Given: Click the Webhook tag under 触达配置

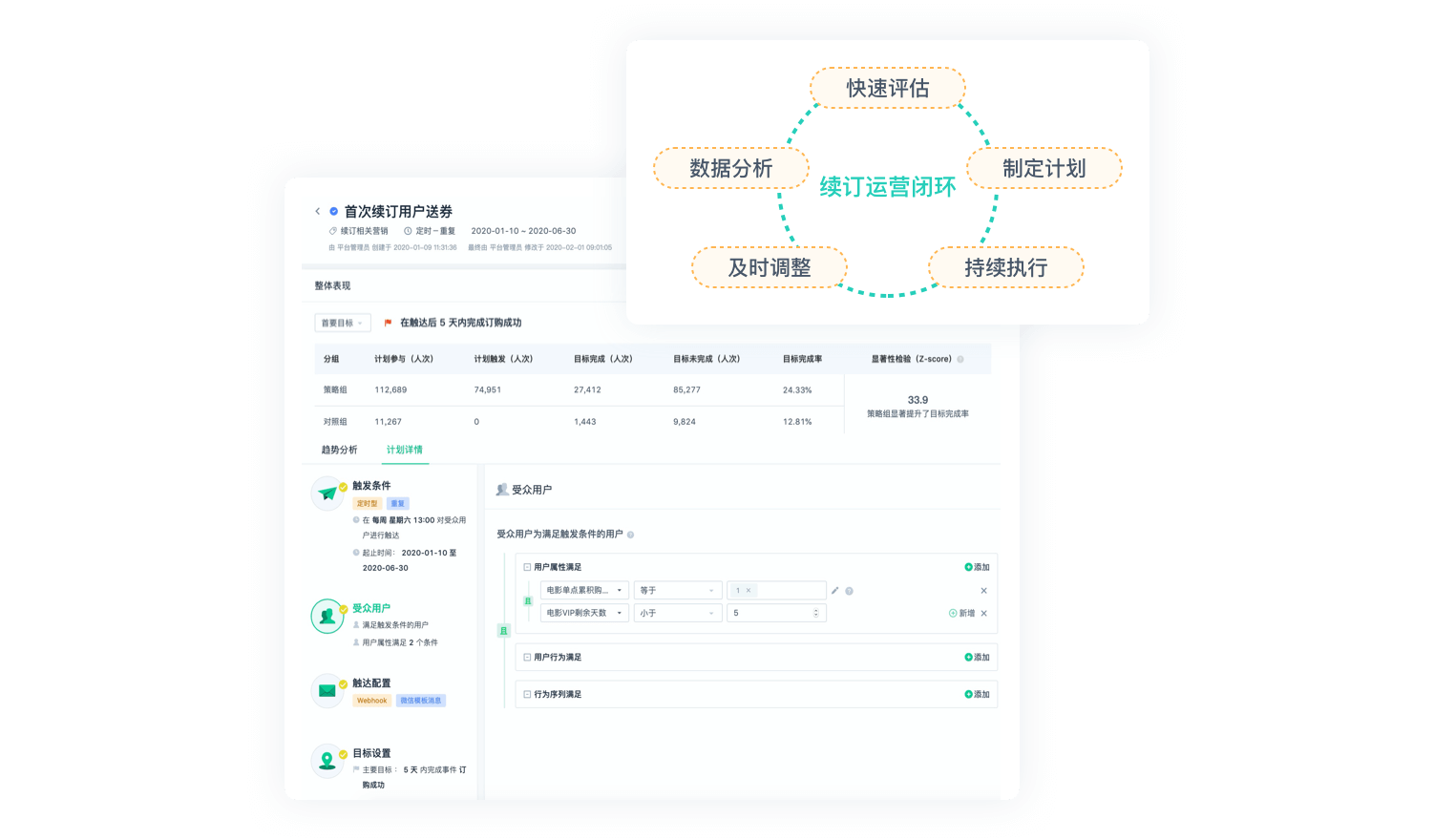Looking at the screenshot, I should [x=372, y=701].
